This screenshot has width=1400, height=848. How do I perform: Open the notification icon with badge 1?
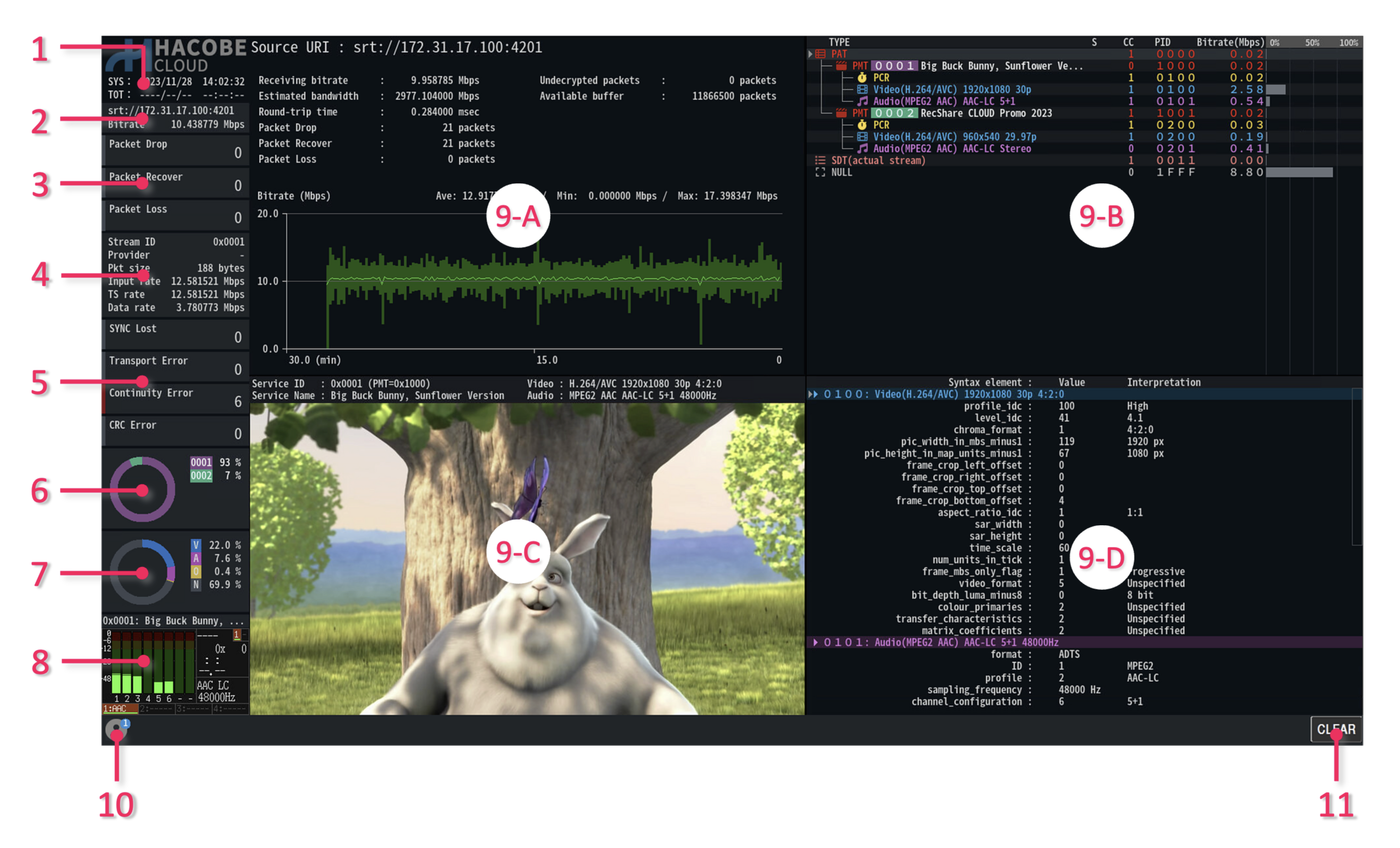tap(117, 729)
